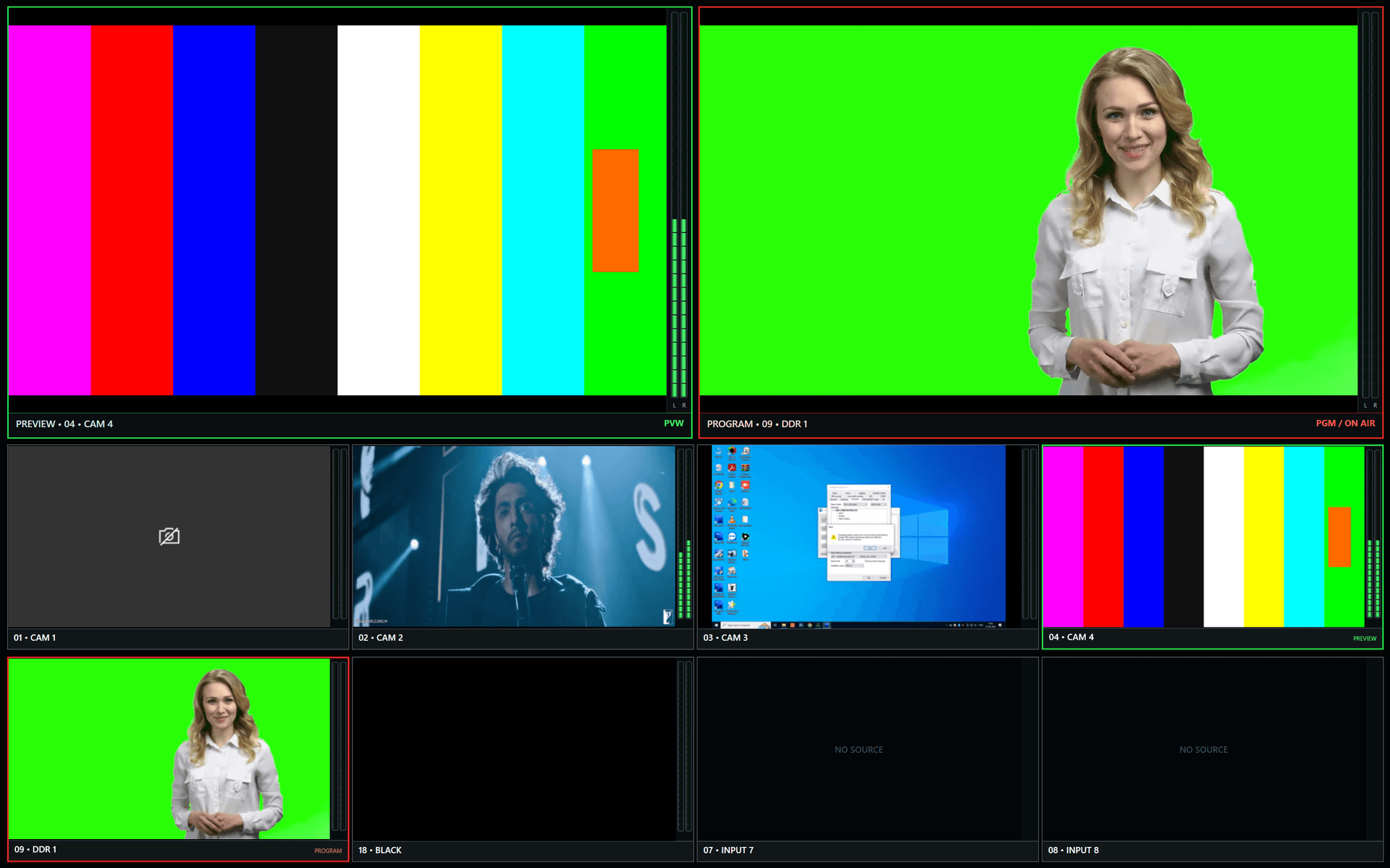
Task: Click the '02 • CAM 2' label
Action: 381,638
